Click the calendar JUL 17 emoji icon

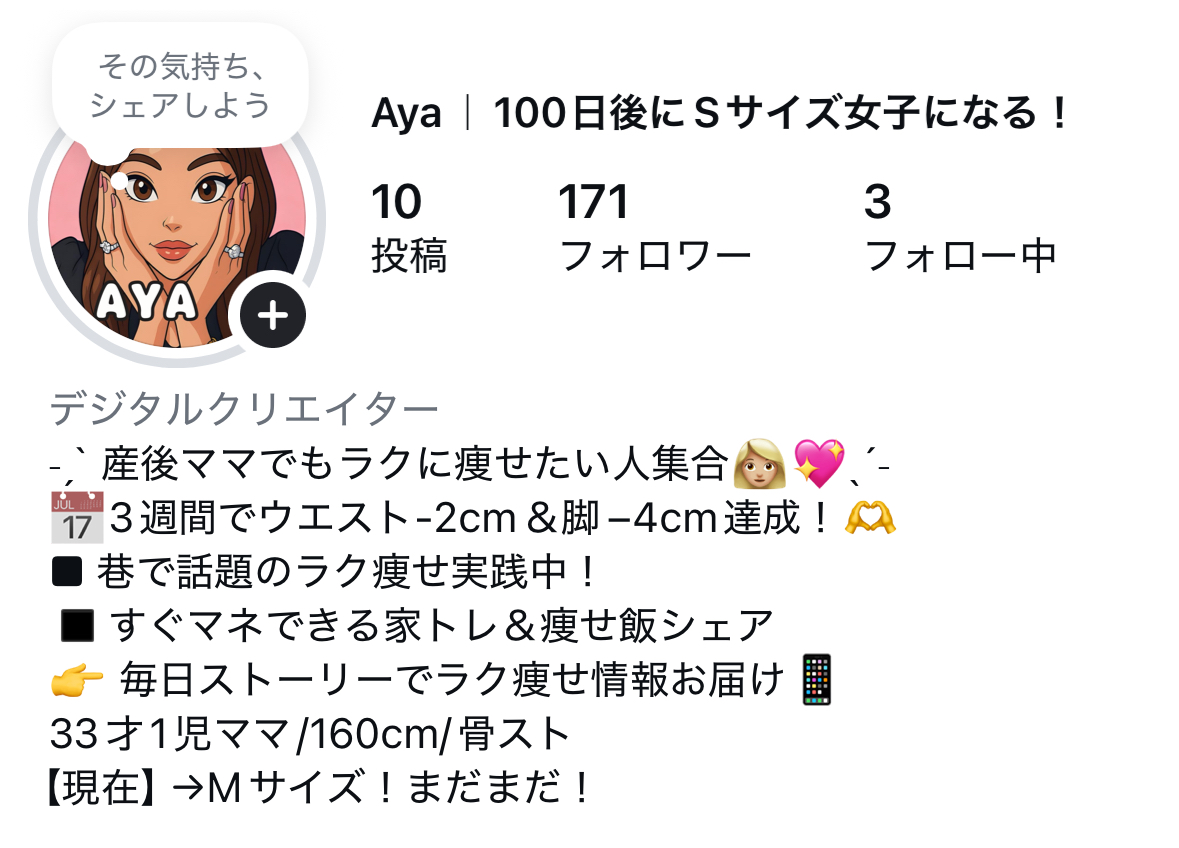(x=77, y=517)
